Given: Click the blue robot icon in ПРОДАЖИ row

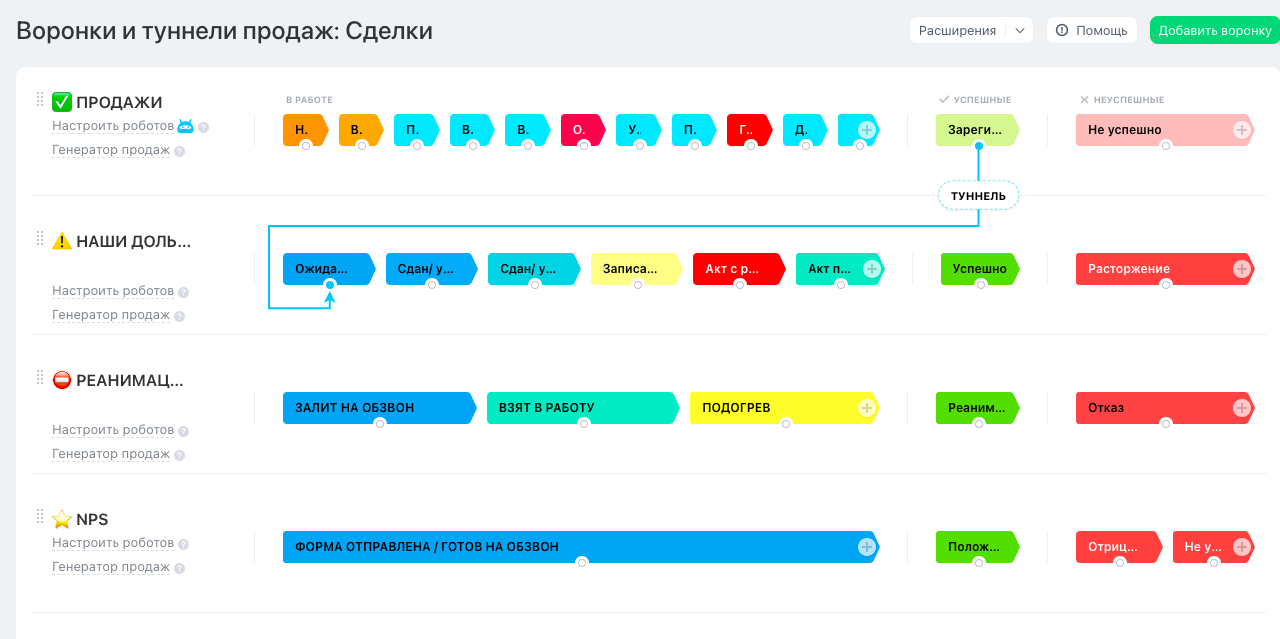Looking at the screenshot, I should [186, 126].
